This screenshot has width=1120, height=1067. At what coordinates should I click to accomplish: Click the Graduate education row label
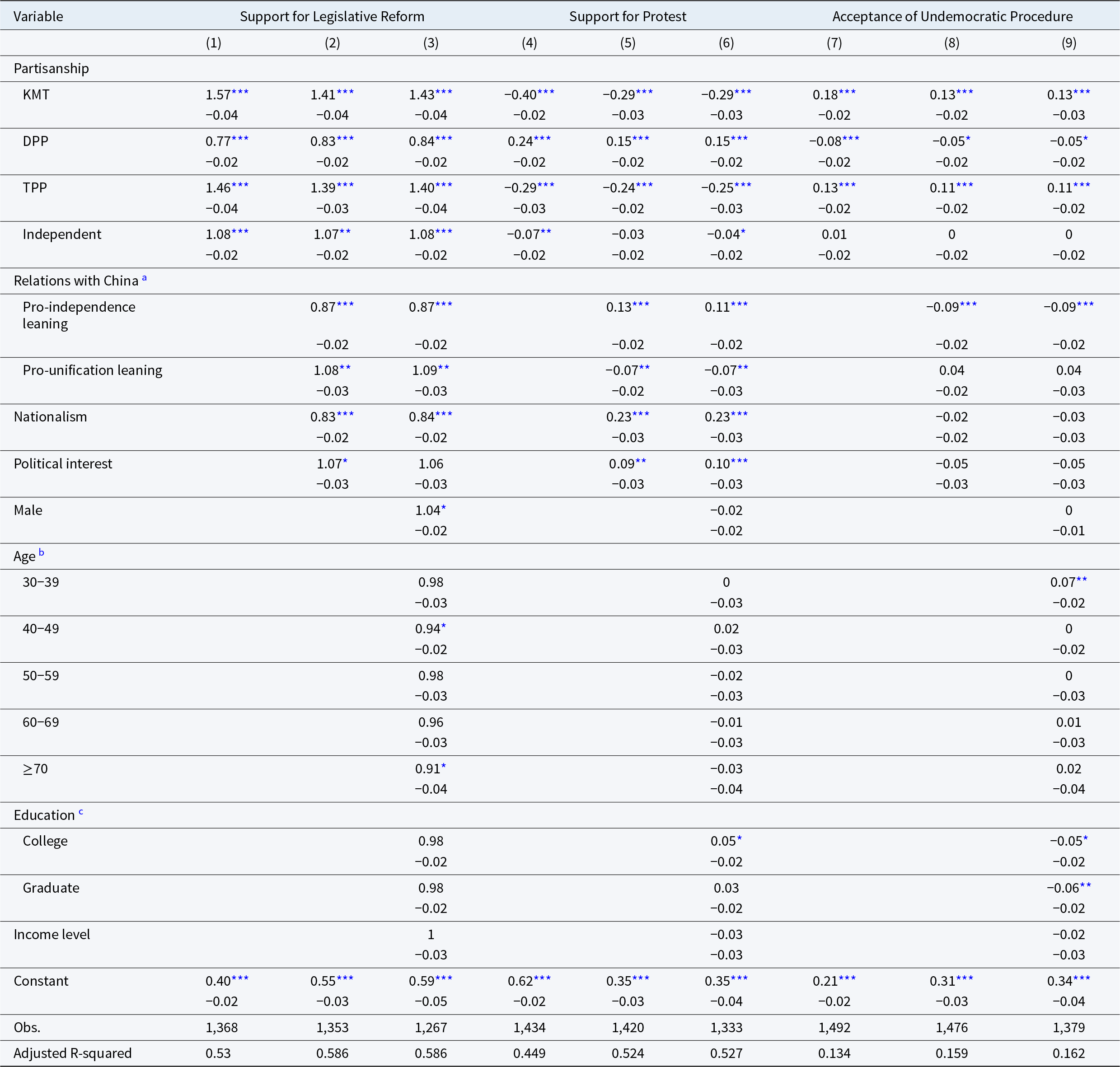click(x=51, y=888)
